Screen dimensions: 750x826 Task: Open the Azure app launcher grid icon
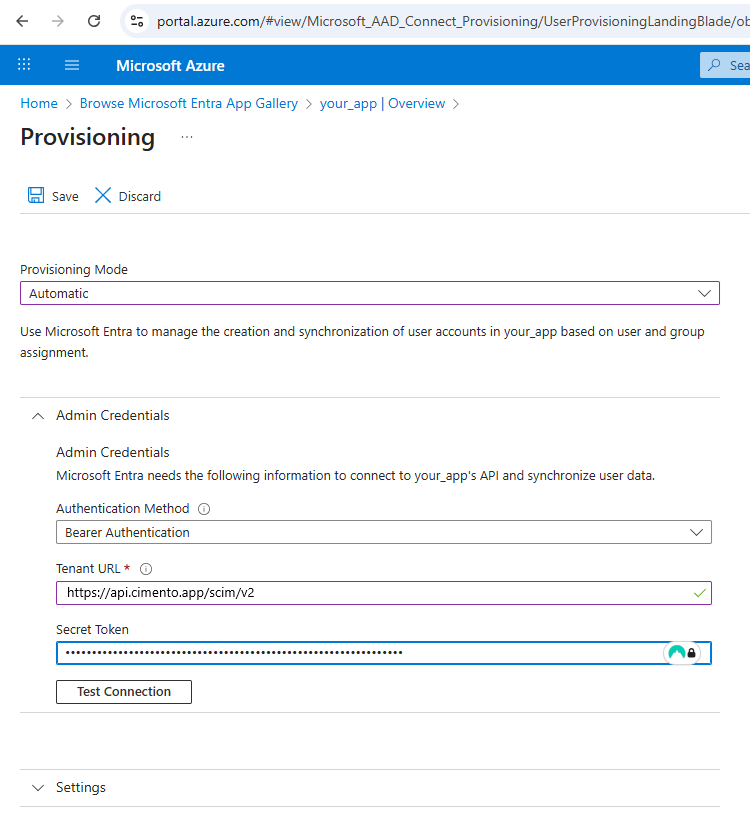click(24, 64)
